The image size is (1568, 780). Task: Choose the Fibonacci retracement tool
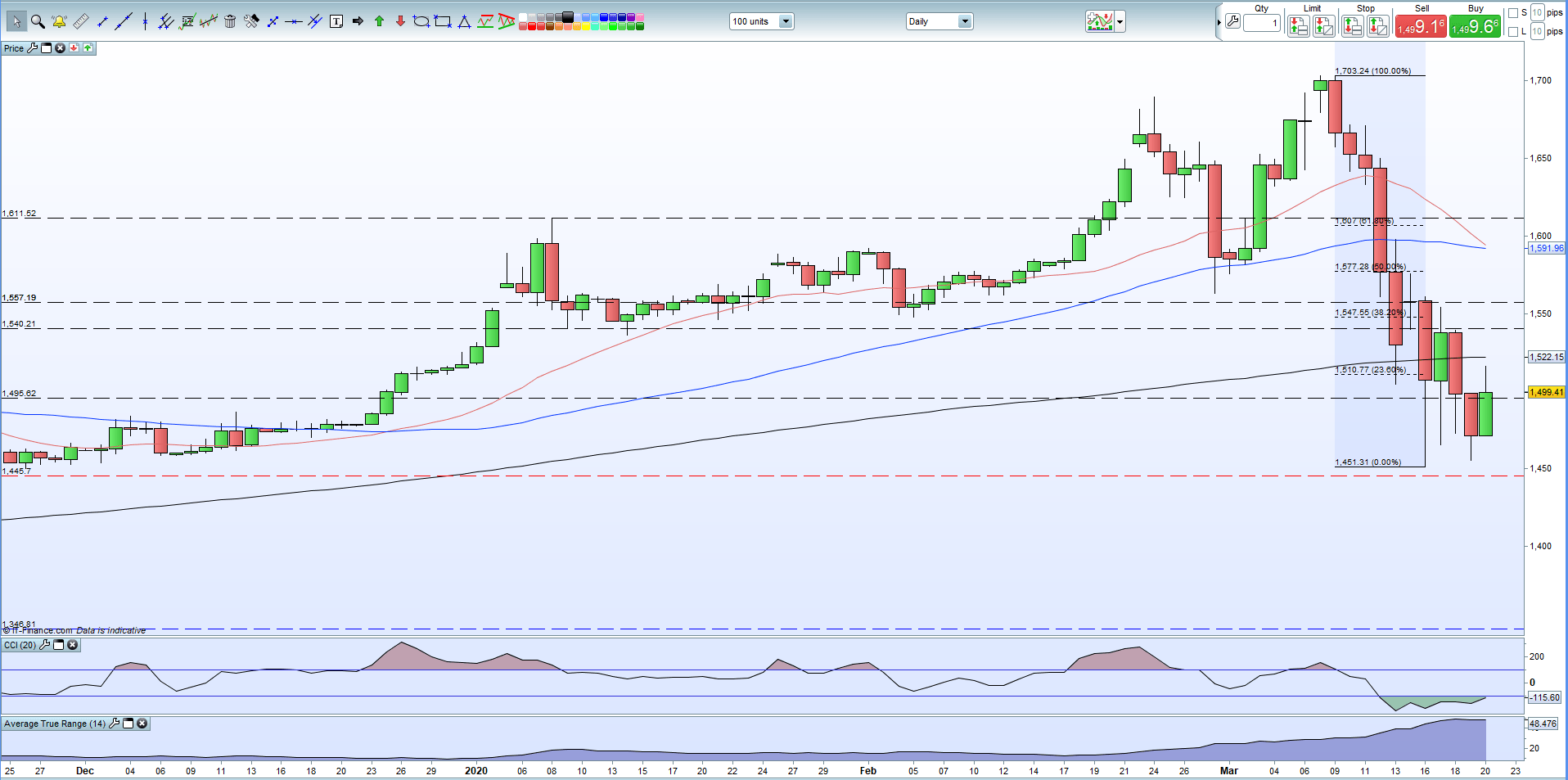(x=187, y=21)
